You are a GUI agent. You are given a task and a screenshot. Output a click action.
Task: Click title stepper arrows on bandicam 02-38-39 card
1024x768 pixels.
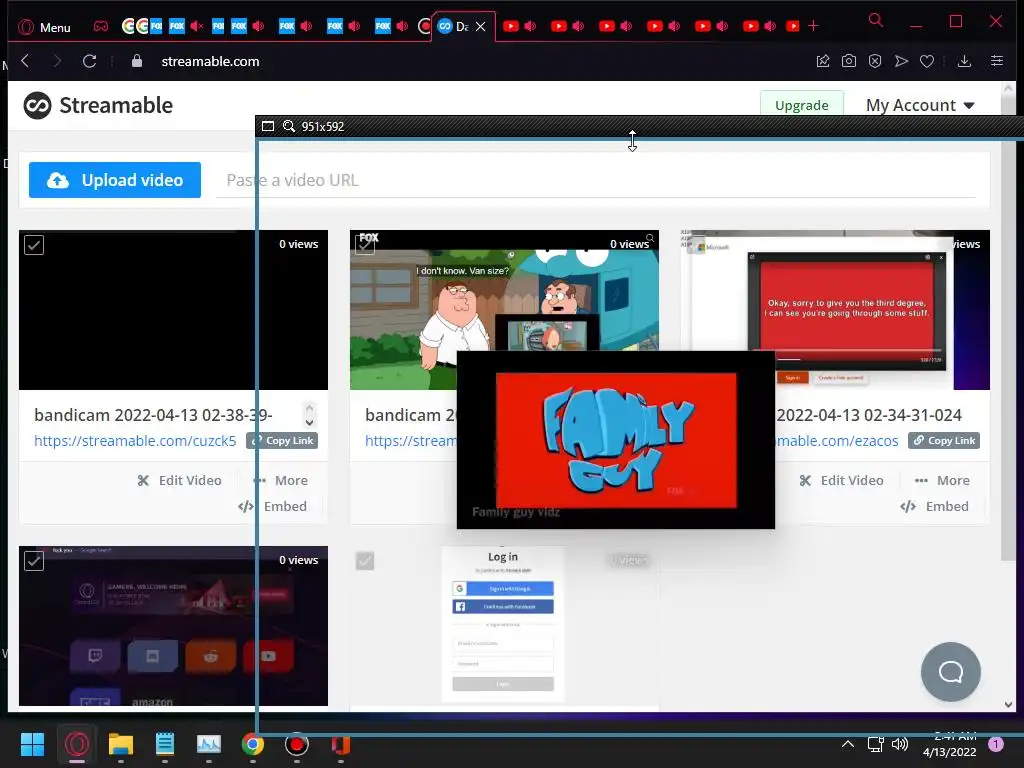310,414
